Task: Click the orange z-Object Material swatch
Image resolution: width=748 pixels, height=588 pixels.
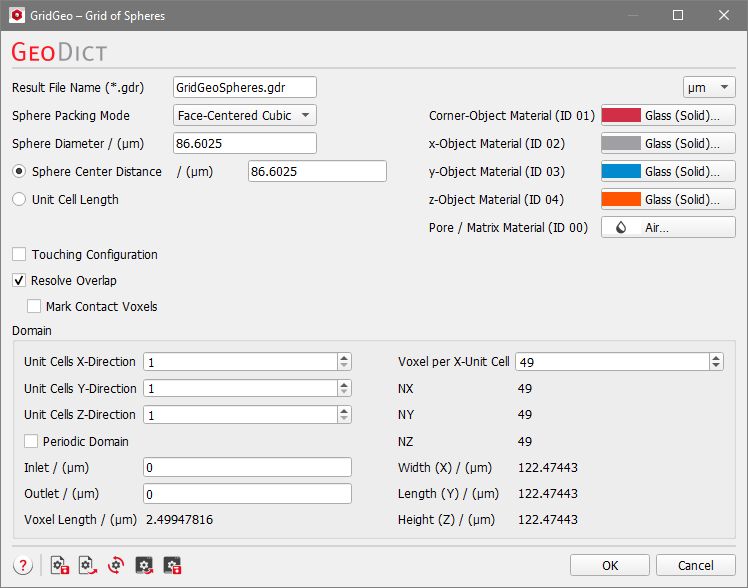Action: click(621, 200)
